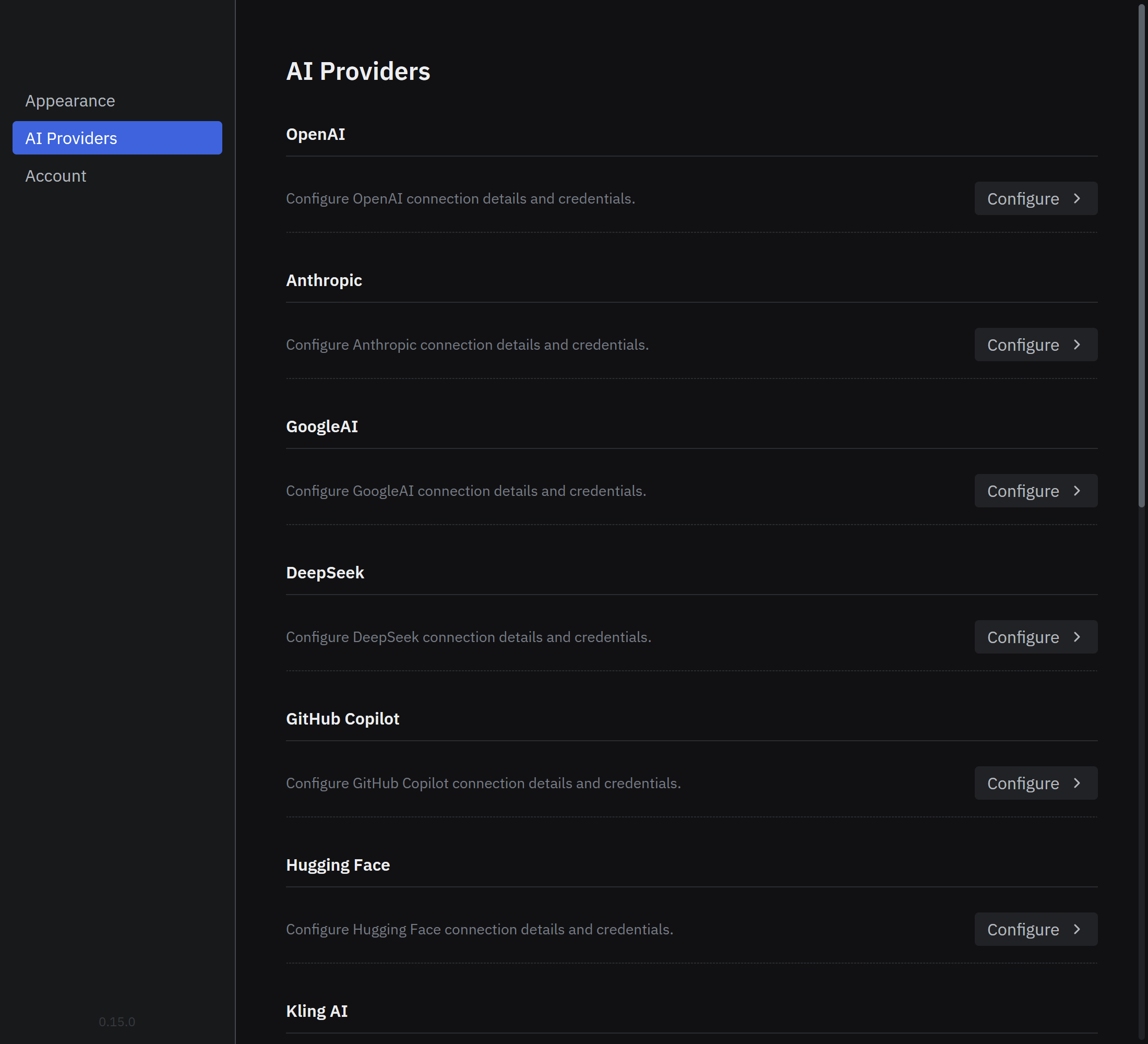Click the GoogleAI section heading
The height and width of the screenshot is (1044, 1148).
(x=322, y=426)
